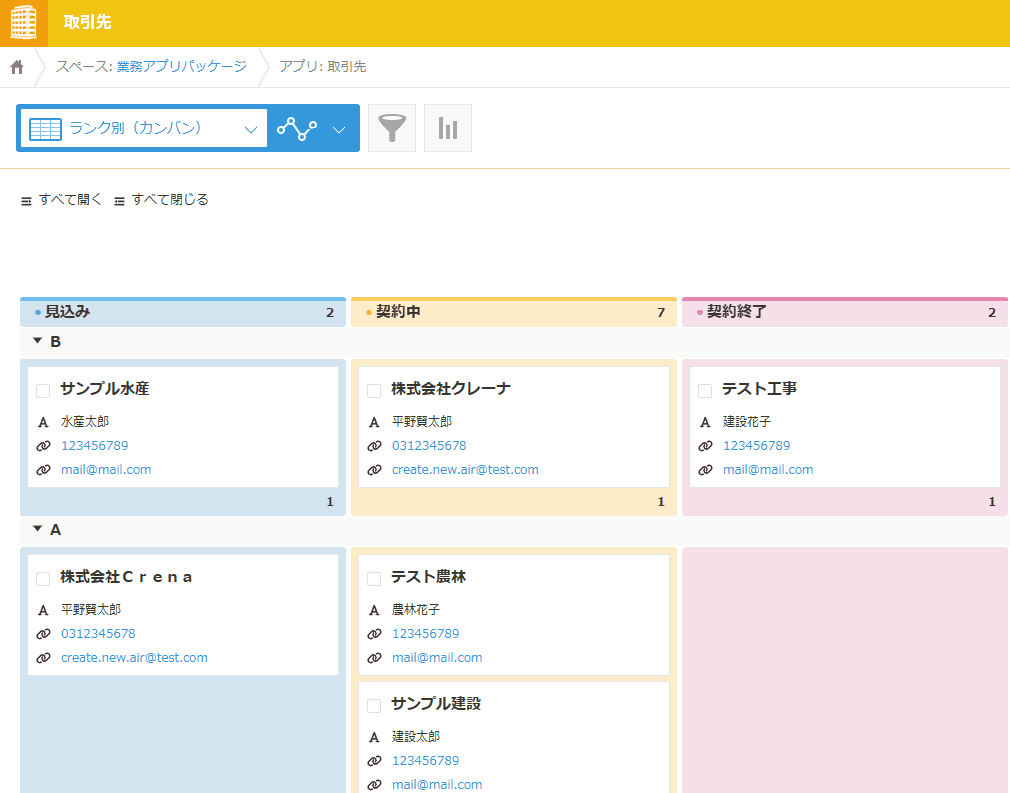
Task: Click the 取引先 app building icon
Action: 24,23
